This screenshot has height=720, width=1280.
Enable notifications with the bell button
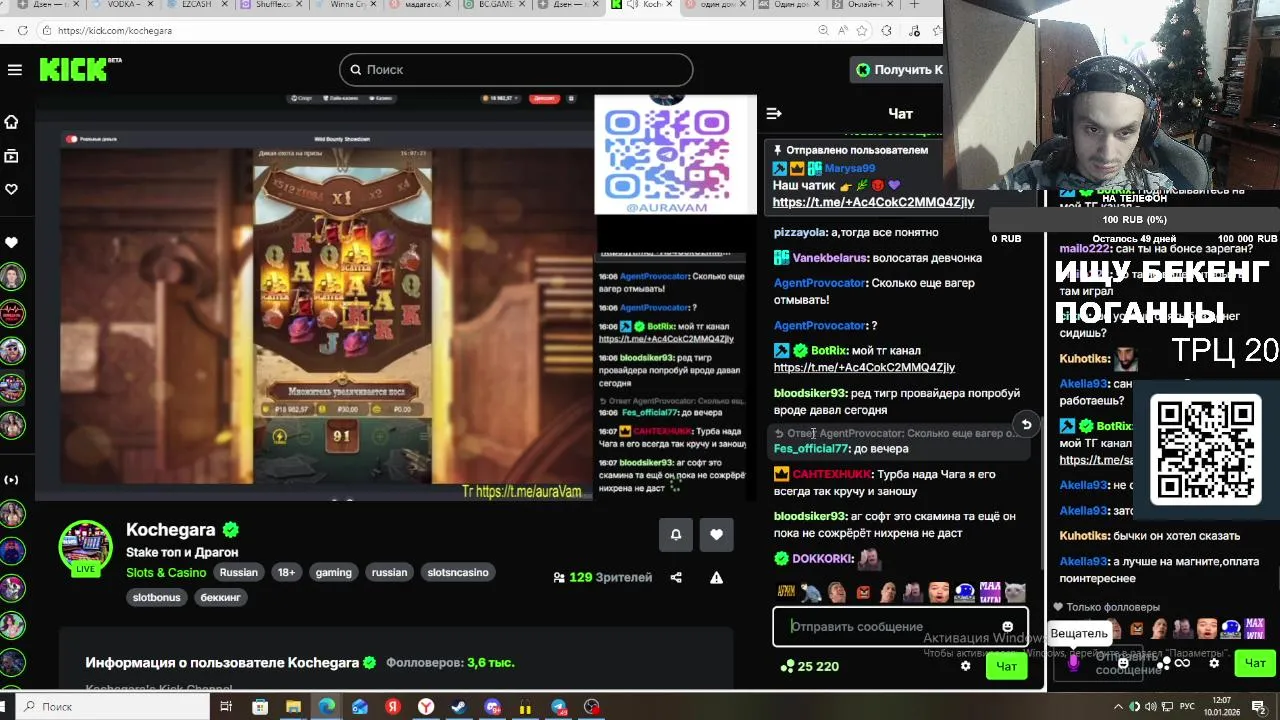[x=676, y=534]
